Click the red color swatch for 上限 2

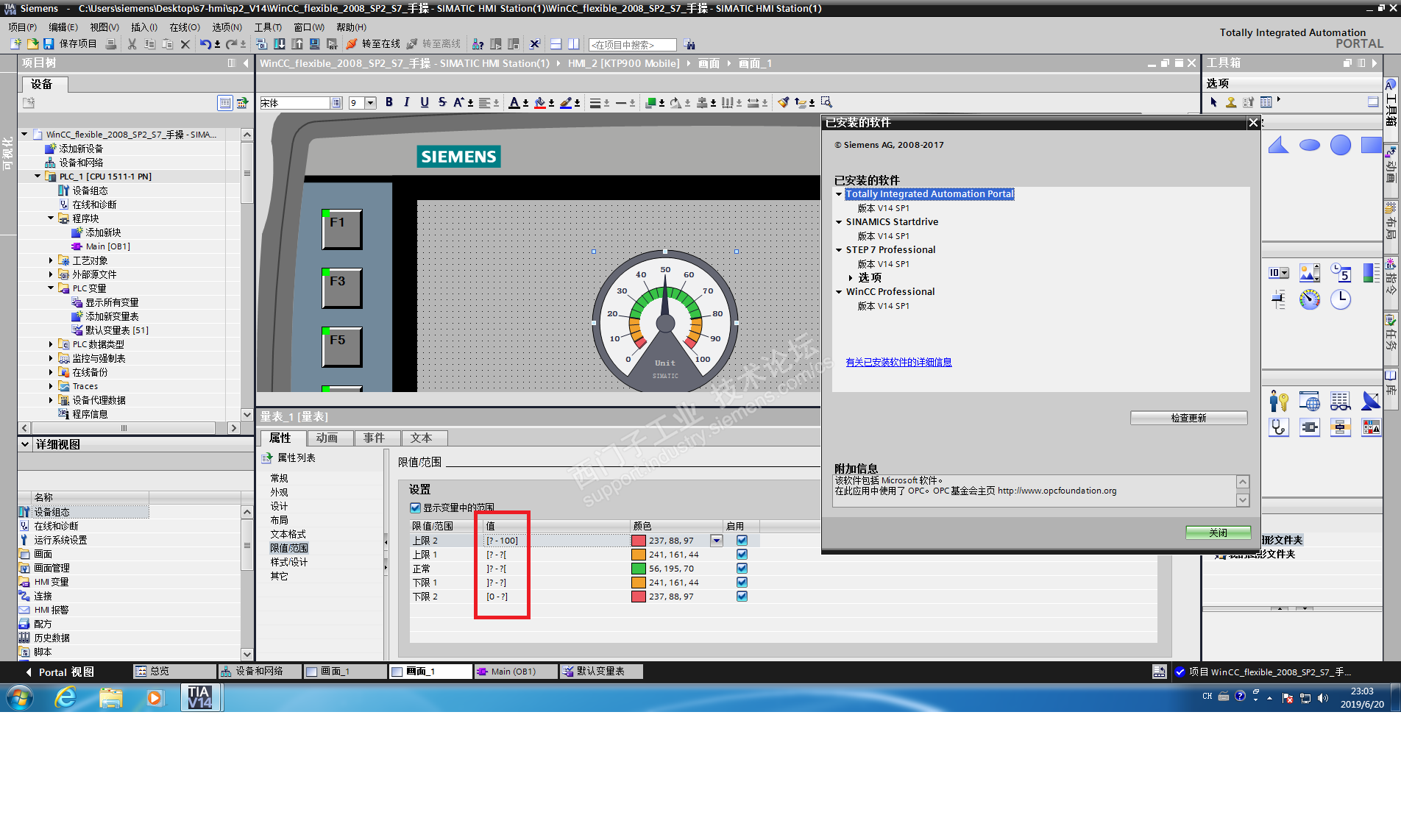tap(639, 541)
